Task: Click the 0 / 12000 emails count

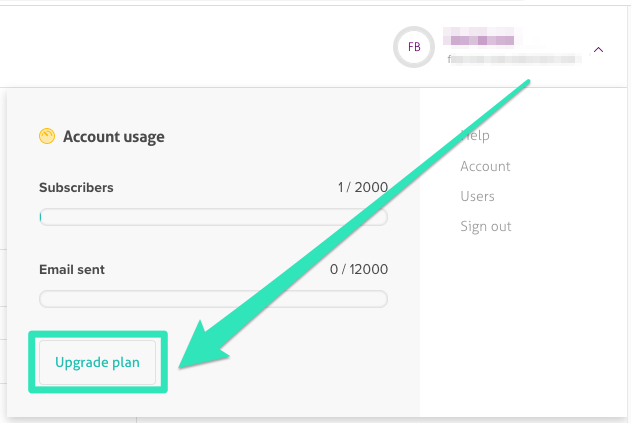Action: [359, 269]
